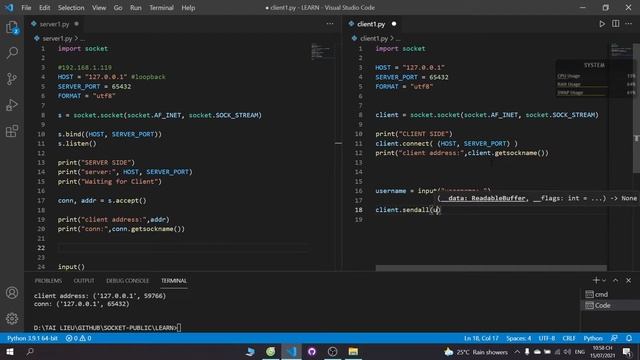
Task: Open Windows taskbar search
Action: tap(30, 352)
